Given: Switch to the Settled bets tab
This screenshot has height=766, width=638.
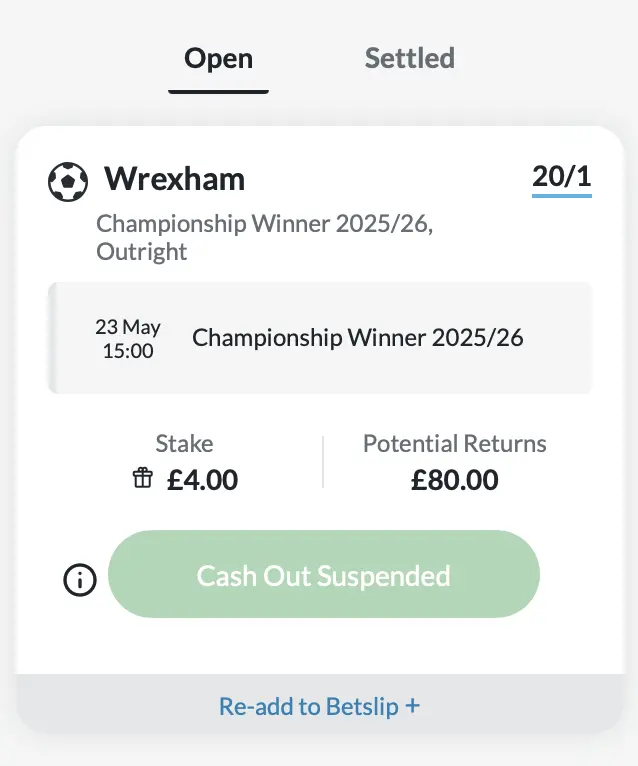Looking at the screenshot, I should coord(409,58).
